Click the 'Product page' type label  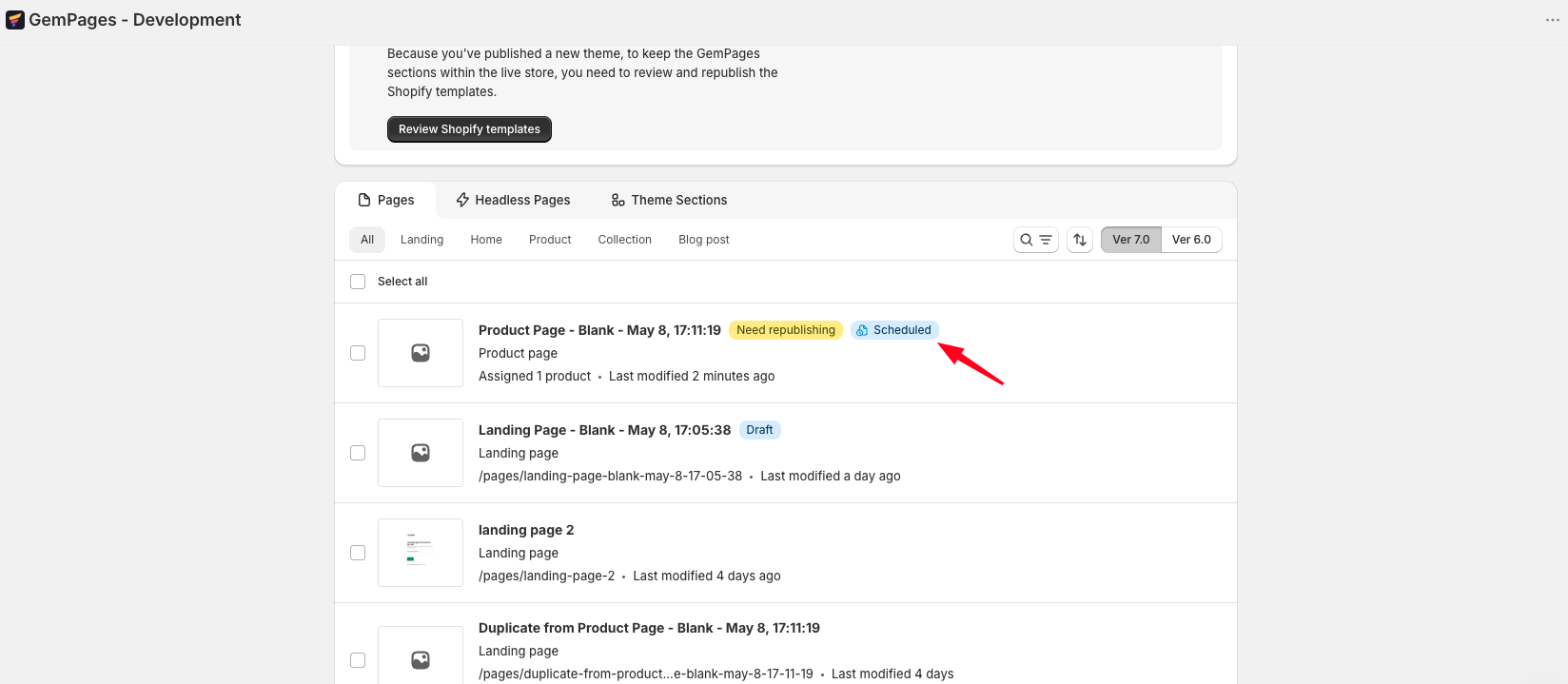click(519, 353)
